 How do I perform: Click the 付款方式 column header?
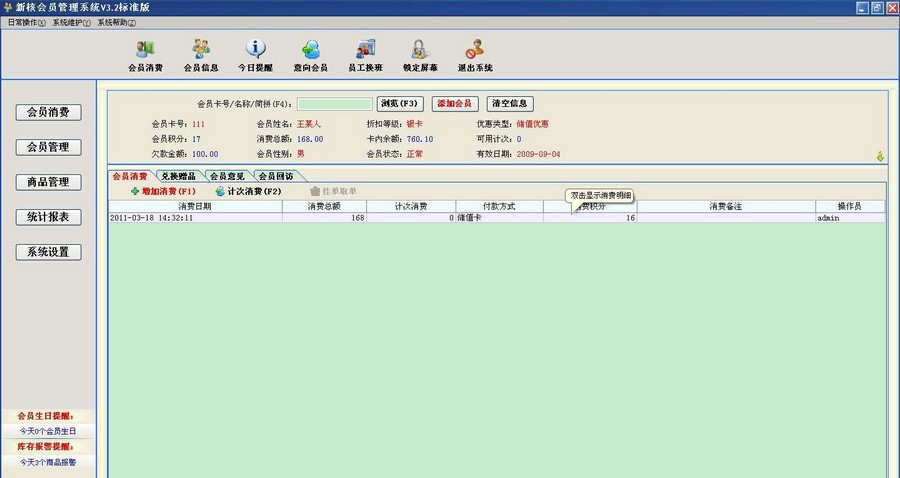tap(499, 206)
